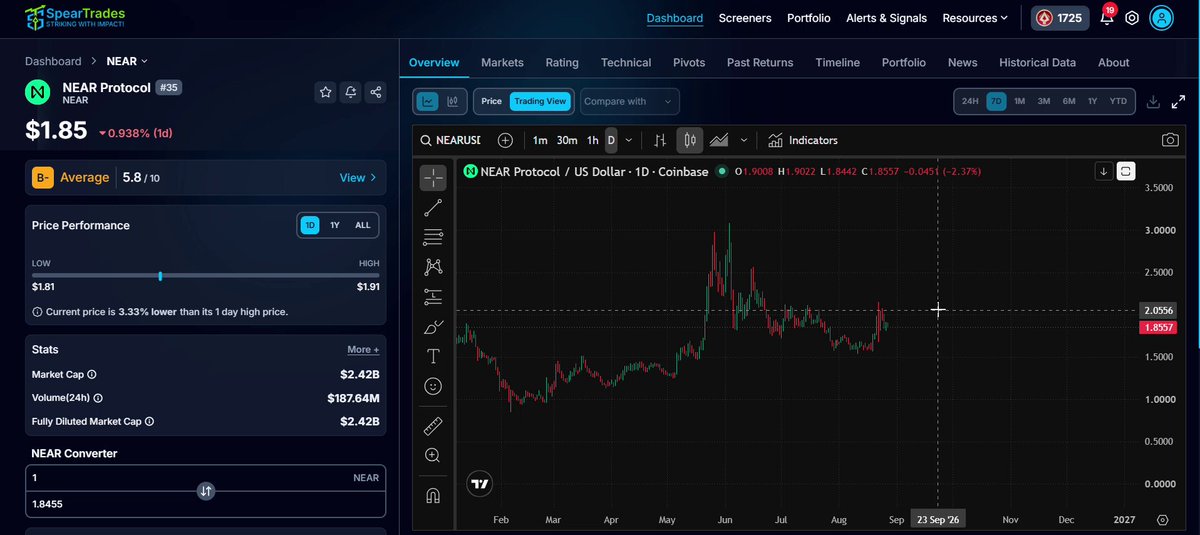Select the YTD chart range
The width and height of the screenshot is (1200, 535).
[1118, 101]
